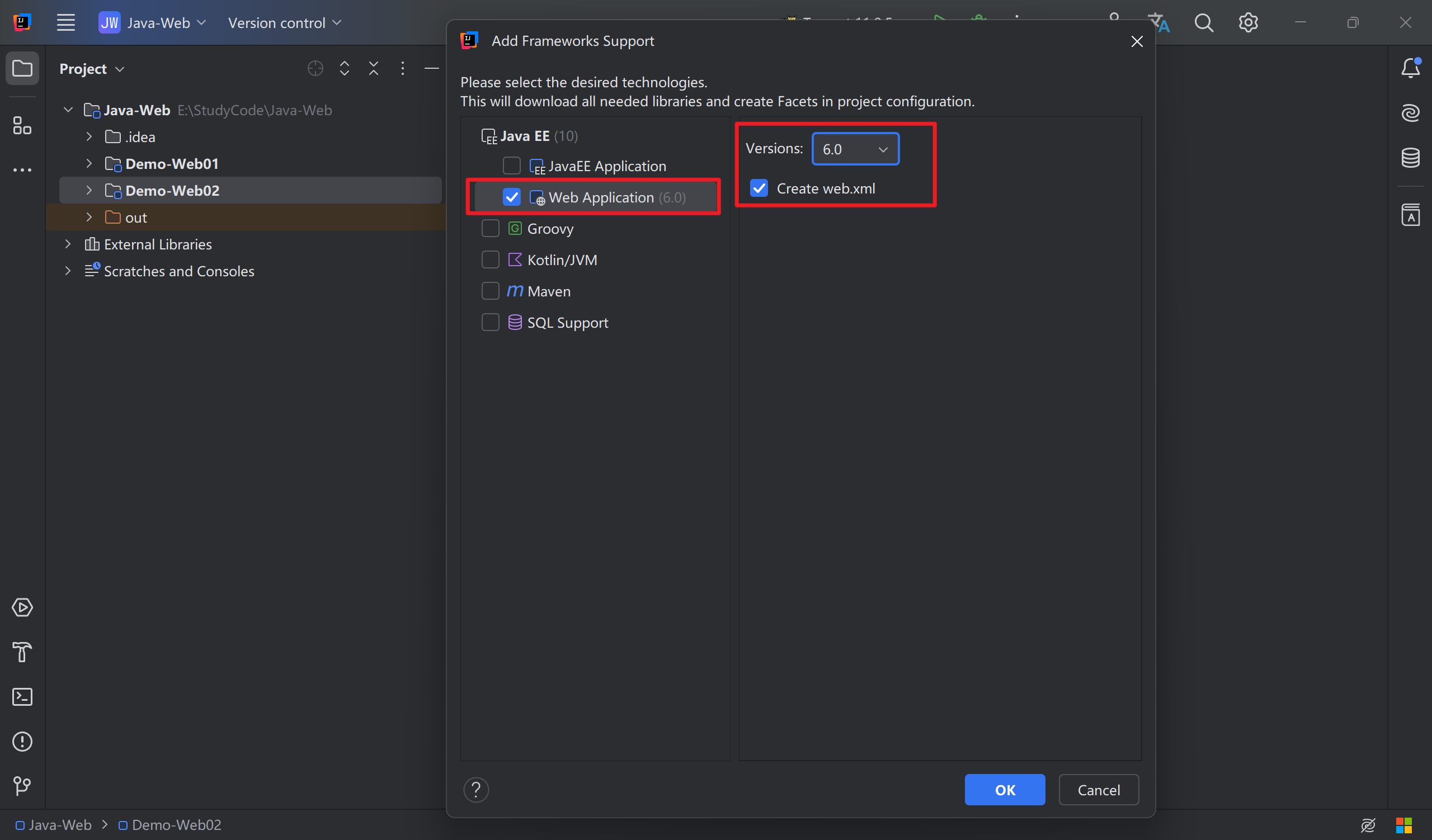Click Java-Web breadcrumb in status bar

pos(53,825)
